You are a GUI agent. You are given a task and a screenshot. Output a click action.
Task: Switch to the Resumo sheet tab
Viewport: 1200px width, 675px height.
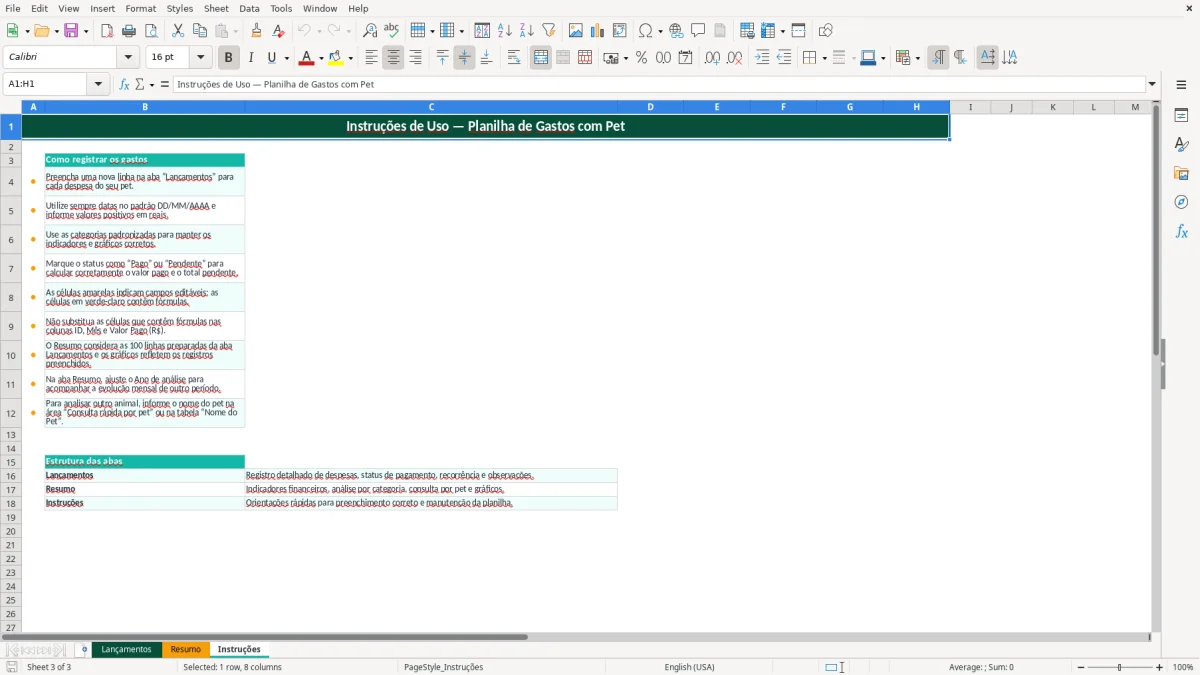(185, 650)
